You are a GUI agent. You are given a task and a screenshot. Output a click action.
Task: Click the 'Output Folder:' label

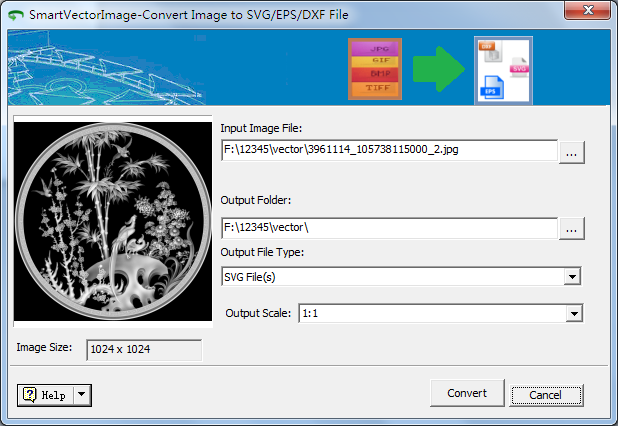pyautogui.click(x=255, y=200)
